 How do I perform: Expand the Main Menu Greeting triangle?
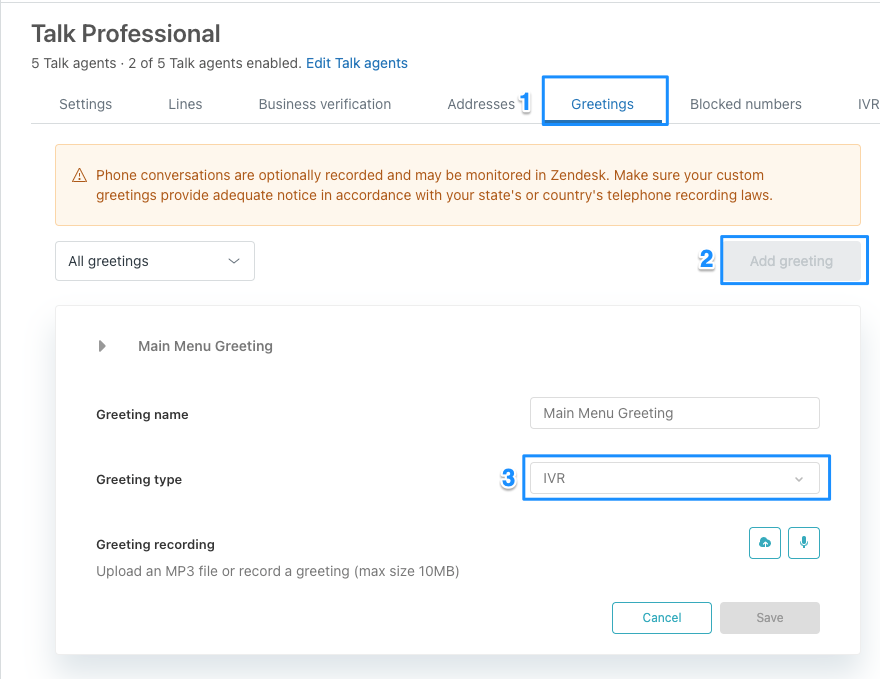[102, 346]
